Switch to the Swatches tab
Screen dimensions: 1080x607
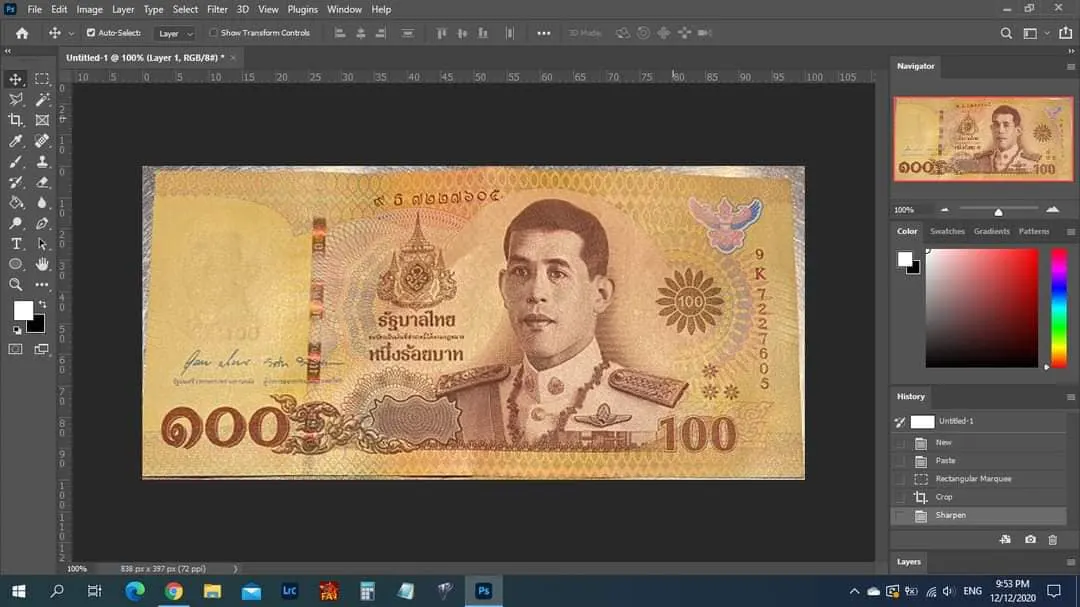(947, 231)
